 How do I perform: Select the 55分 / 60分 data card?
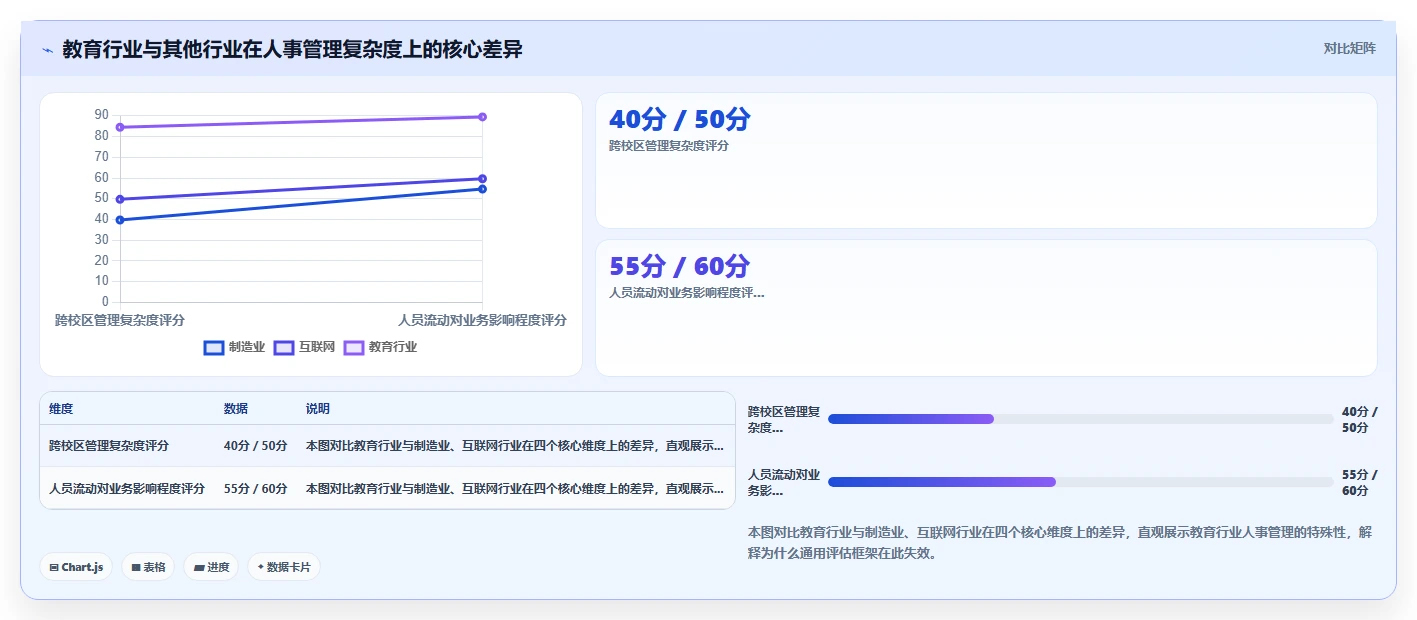pos(986,308)
